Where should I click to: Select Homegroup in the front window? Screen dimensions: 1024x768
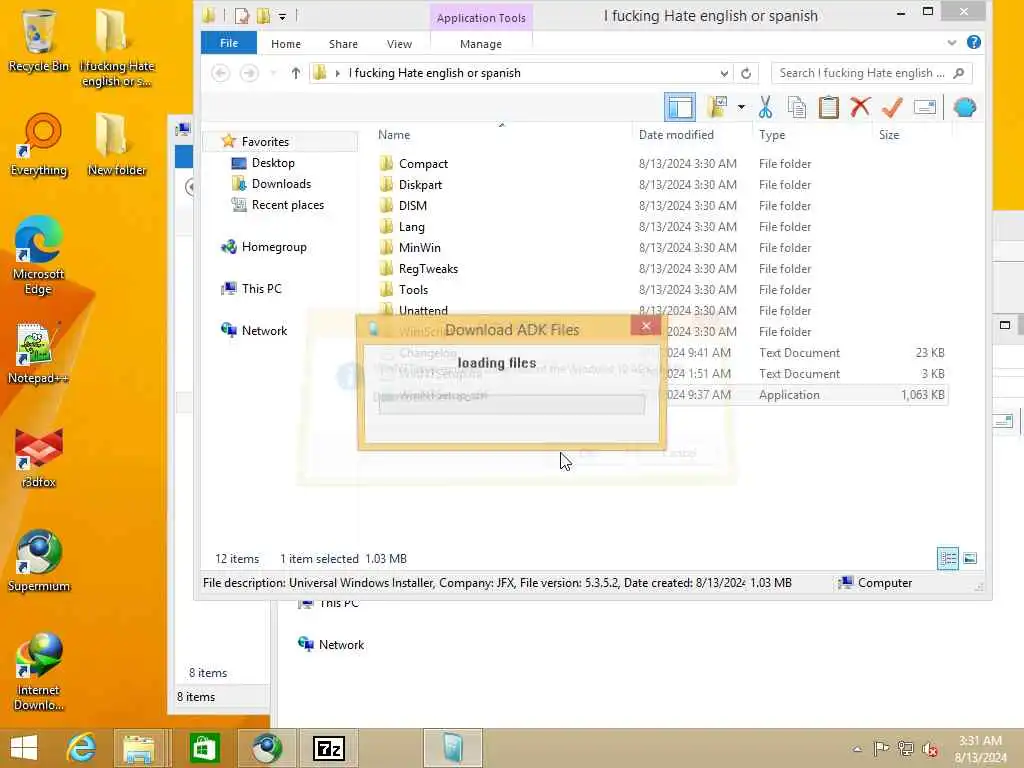tap(274, 247)
